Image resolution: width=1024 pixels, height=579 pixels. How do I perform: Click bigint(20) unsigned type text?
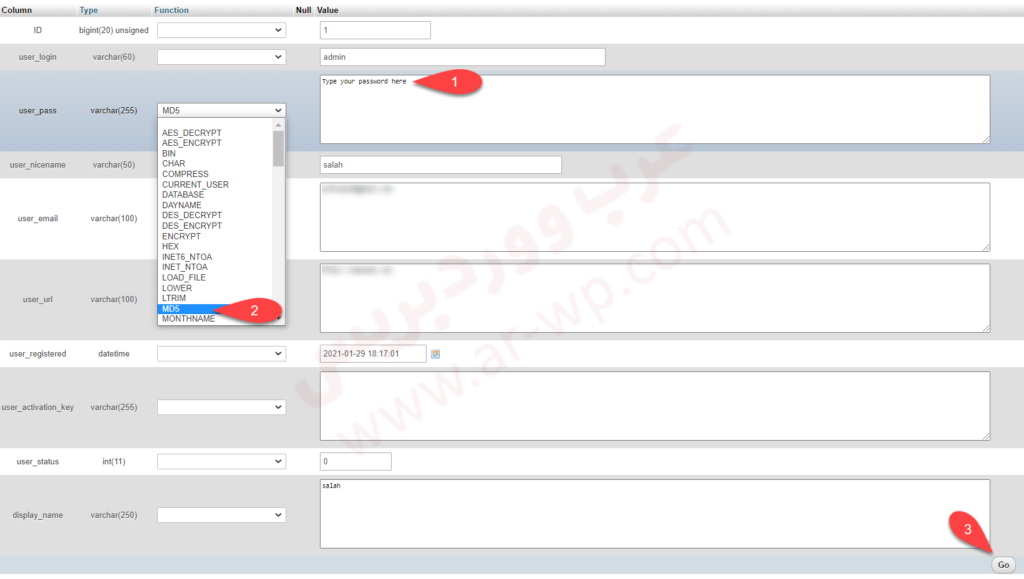point(114,31)
